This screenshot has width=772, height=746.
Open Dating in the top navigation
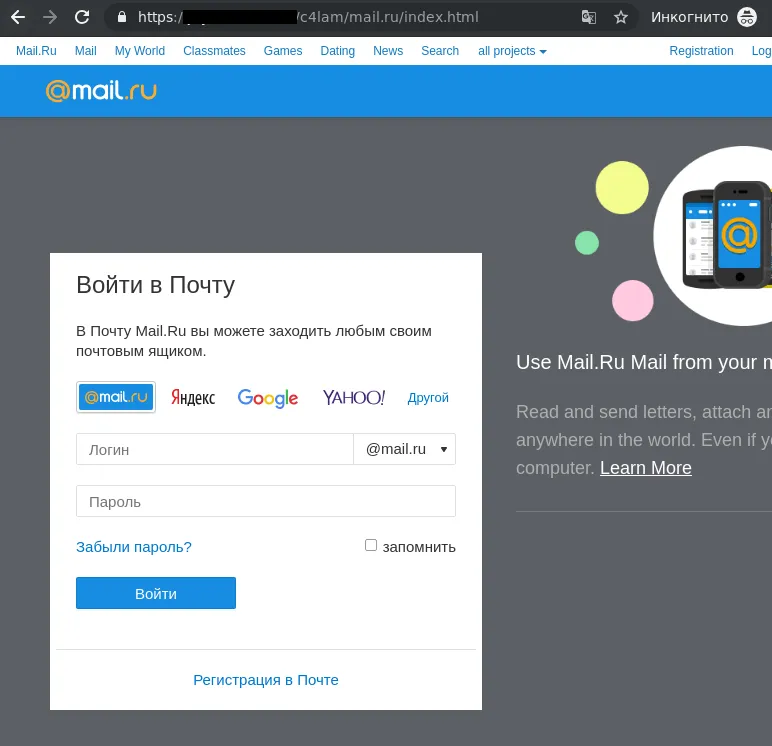[338, 51]
